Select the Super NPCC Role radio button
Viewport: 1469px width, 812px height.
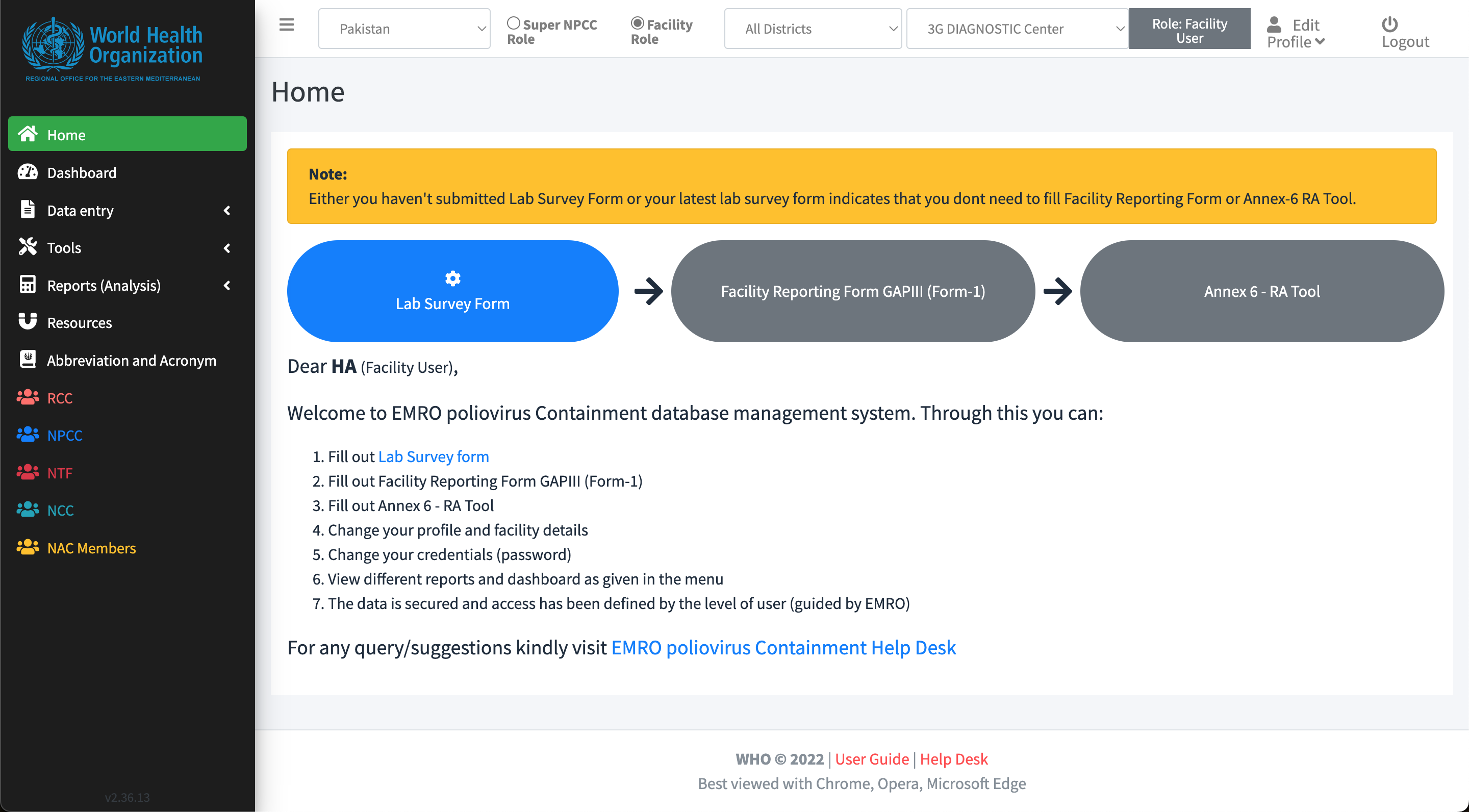pos(513,23)
